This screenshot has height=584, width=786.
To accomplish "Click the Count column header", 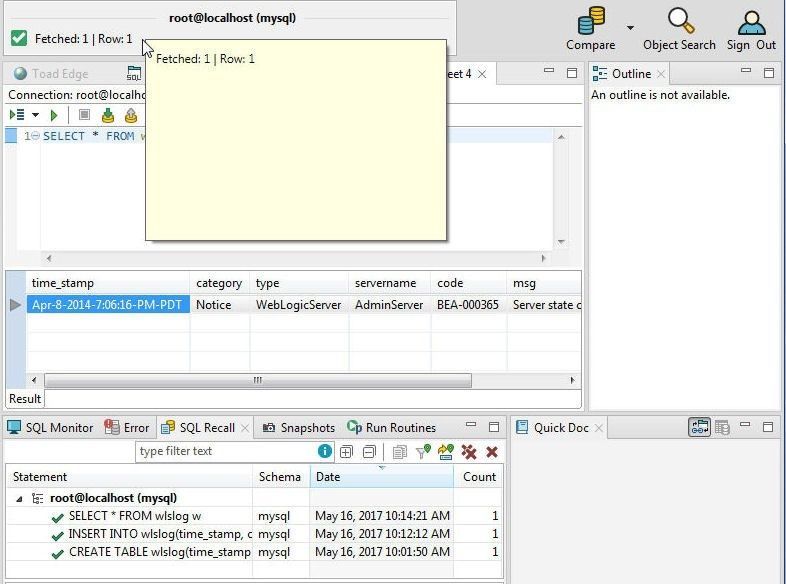I will (x=479, y=477).
